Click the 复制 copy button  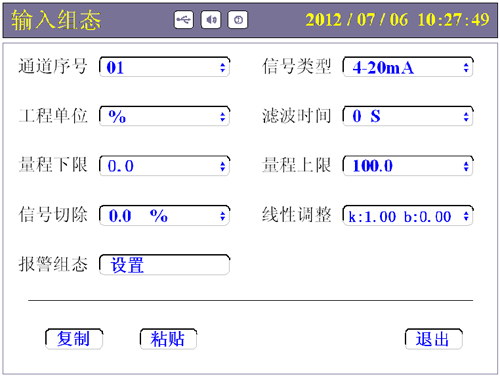(74, 339)
